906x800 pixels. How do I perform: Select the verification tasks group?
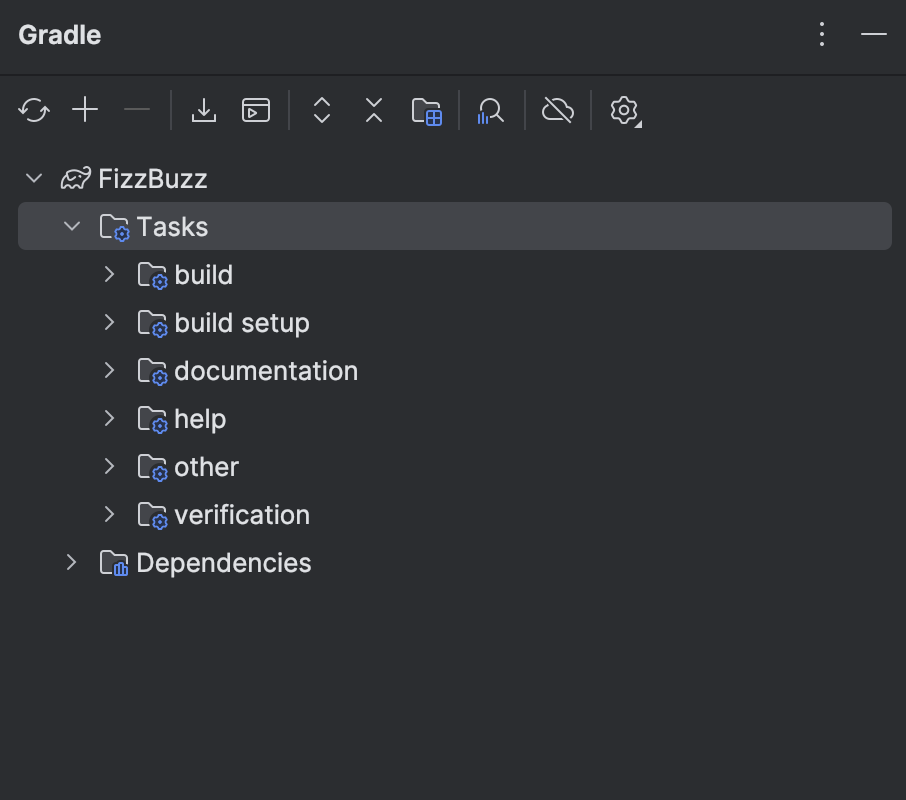241,514
